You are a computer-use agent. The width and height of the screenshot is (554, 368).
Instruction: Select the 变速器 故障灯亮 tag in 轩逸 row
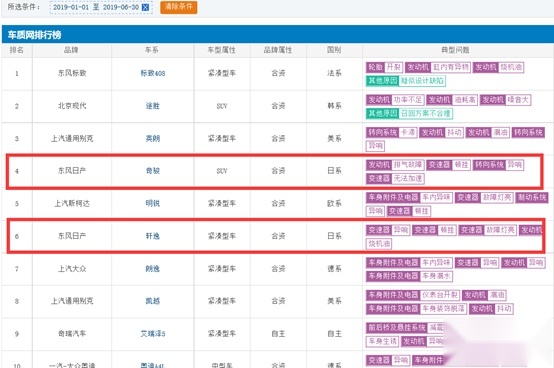[x=488, y=230]
